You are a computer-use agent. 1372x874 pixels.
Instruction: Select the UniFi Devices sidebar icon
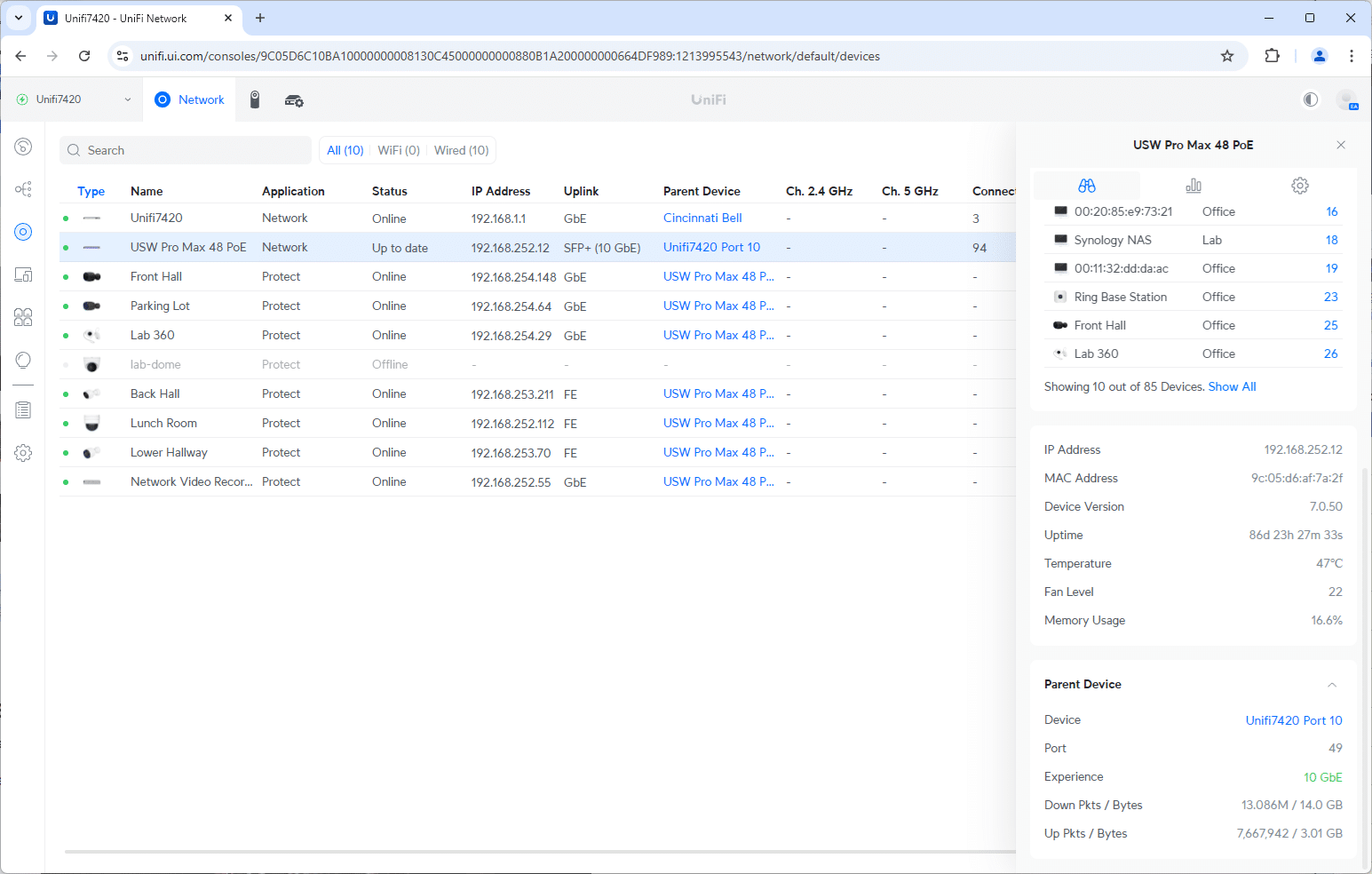(x=23, y=232)
